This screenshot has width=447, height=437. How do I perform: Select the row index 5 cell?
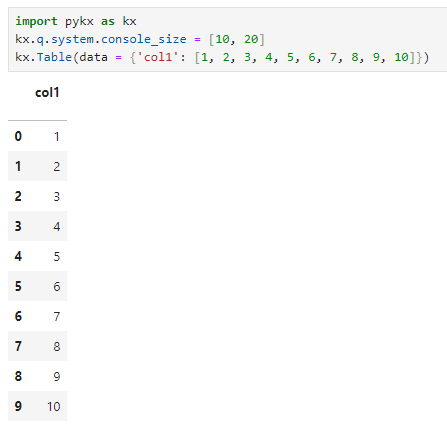coord(18,286)
